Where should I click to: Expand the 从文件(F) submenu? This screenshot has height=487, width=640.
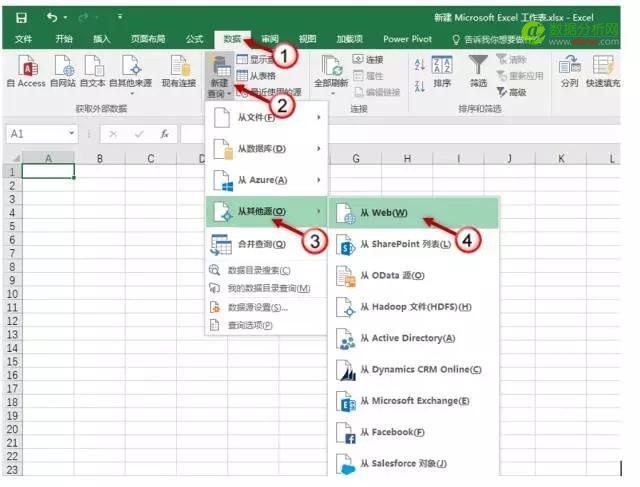[x=267, y=118]
